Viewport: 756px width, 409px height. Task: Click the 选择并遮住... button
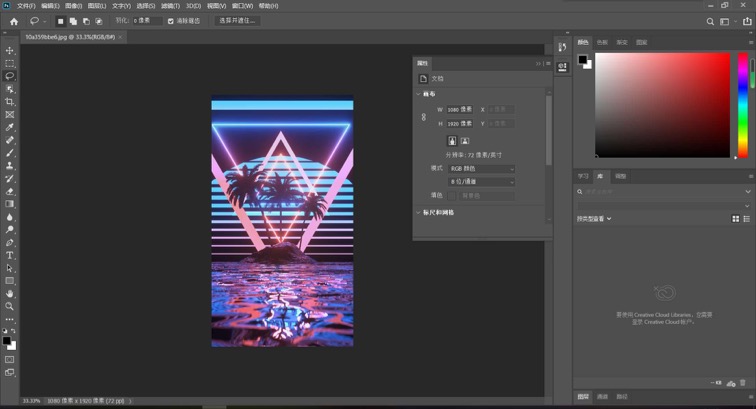237,21
